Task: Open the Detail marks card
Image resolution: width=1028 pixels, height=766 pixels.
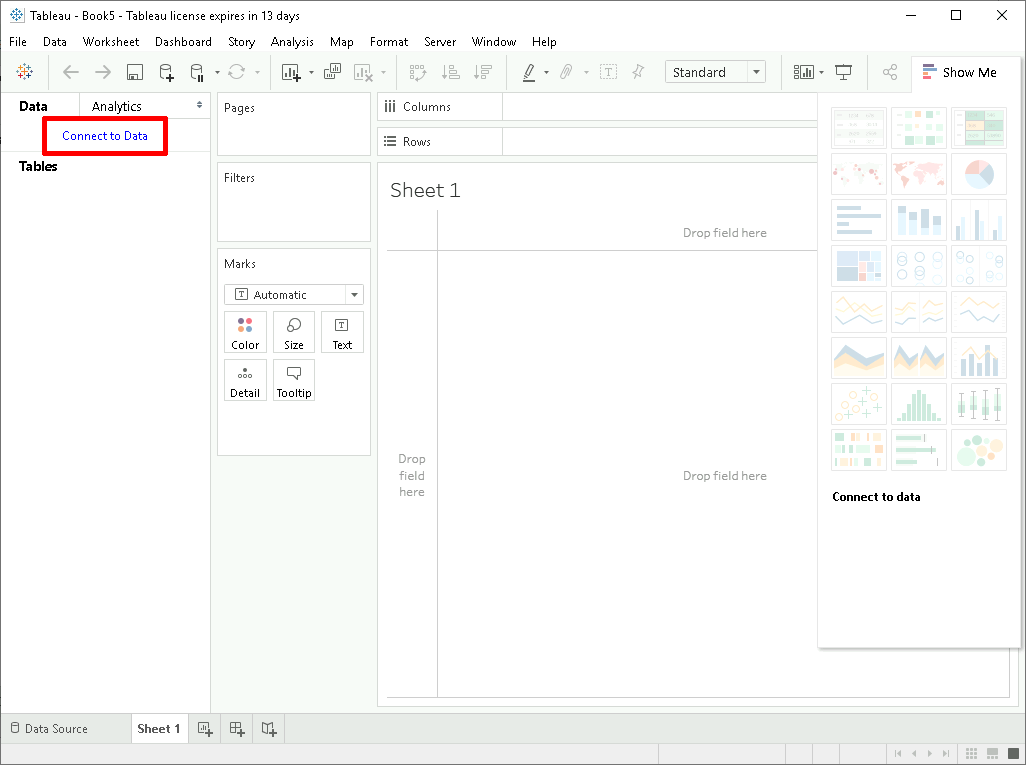Action: [x=245, y=380]
